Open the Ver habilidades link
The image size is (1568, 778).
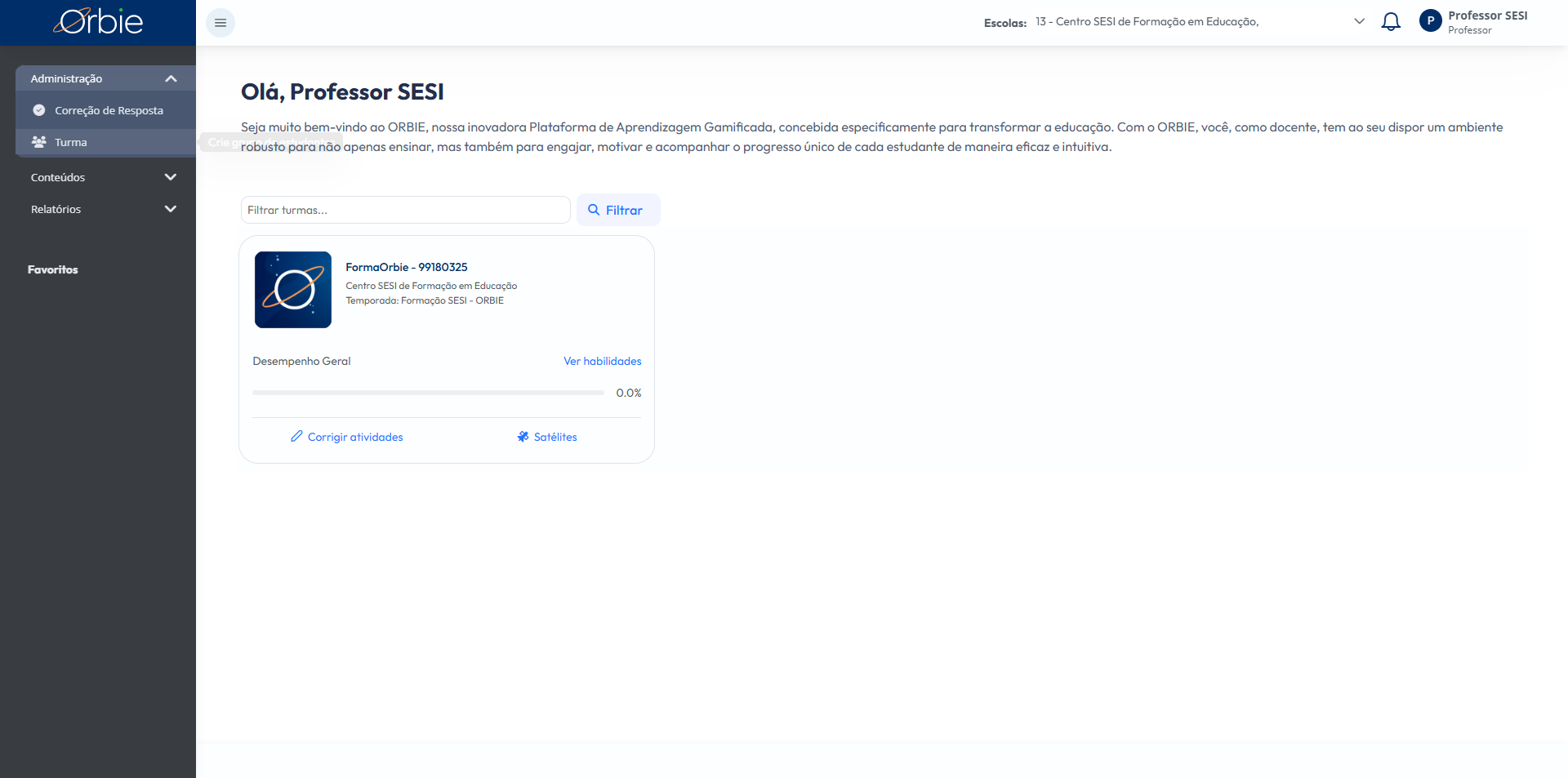(603, 361)
